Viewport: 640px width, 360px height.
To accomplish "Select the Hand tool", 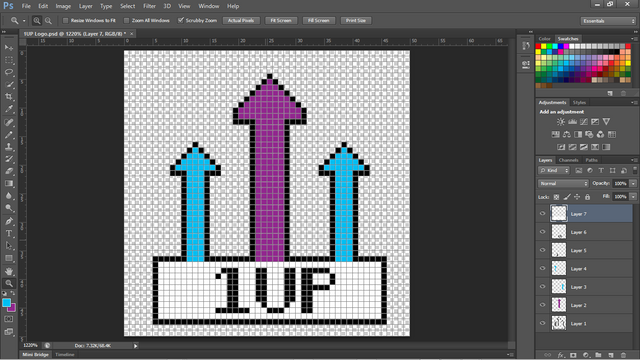I will click(9, 271).
